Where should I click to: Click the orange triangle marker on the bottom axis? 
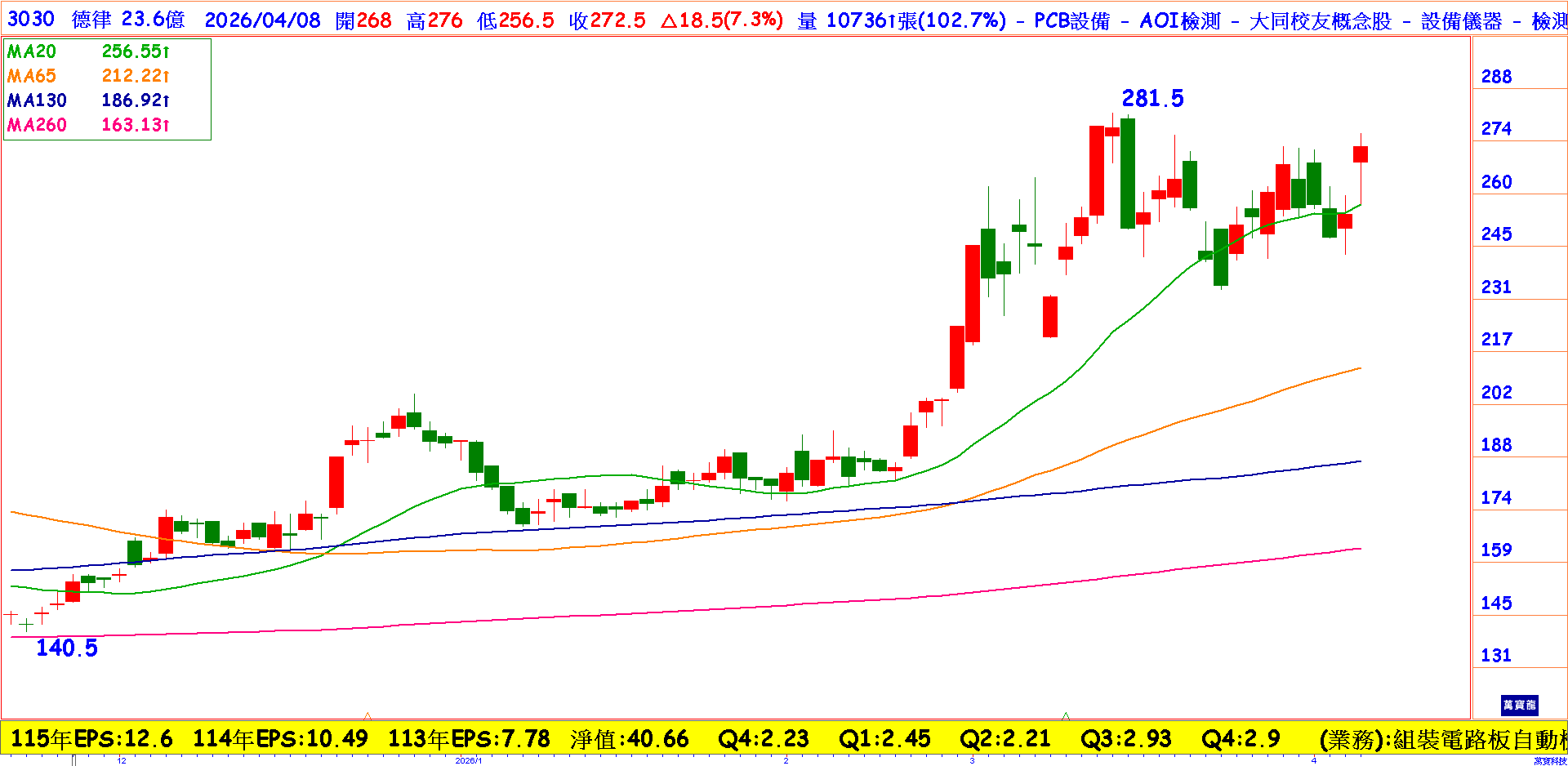tap(367, 715)
